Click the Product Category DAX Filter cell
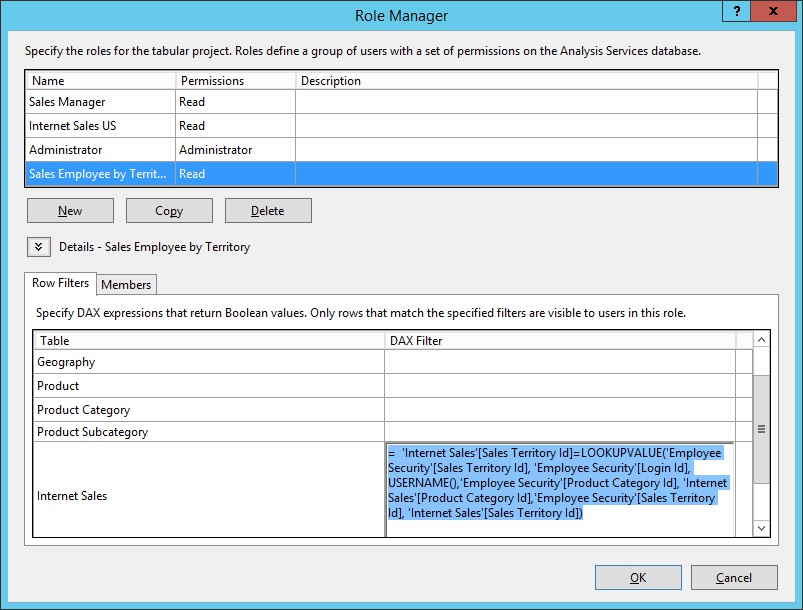 (x=559, y=410)
